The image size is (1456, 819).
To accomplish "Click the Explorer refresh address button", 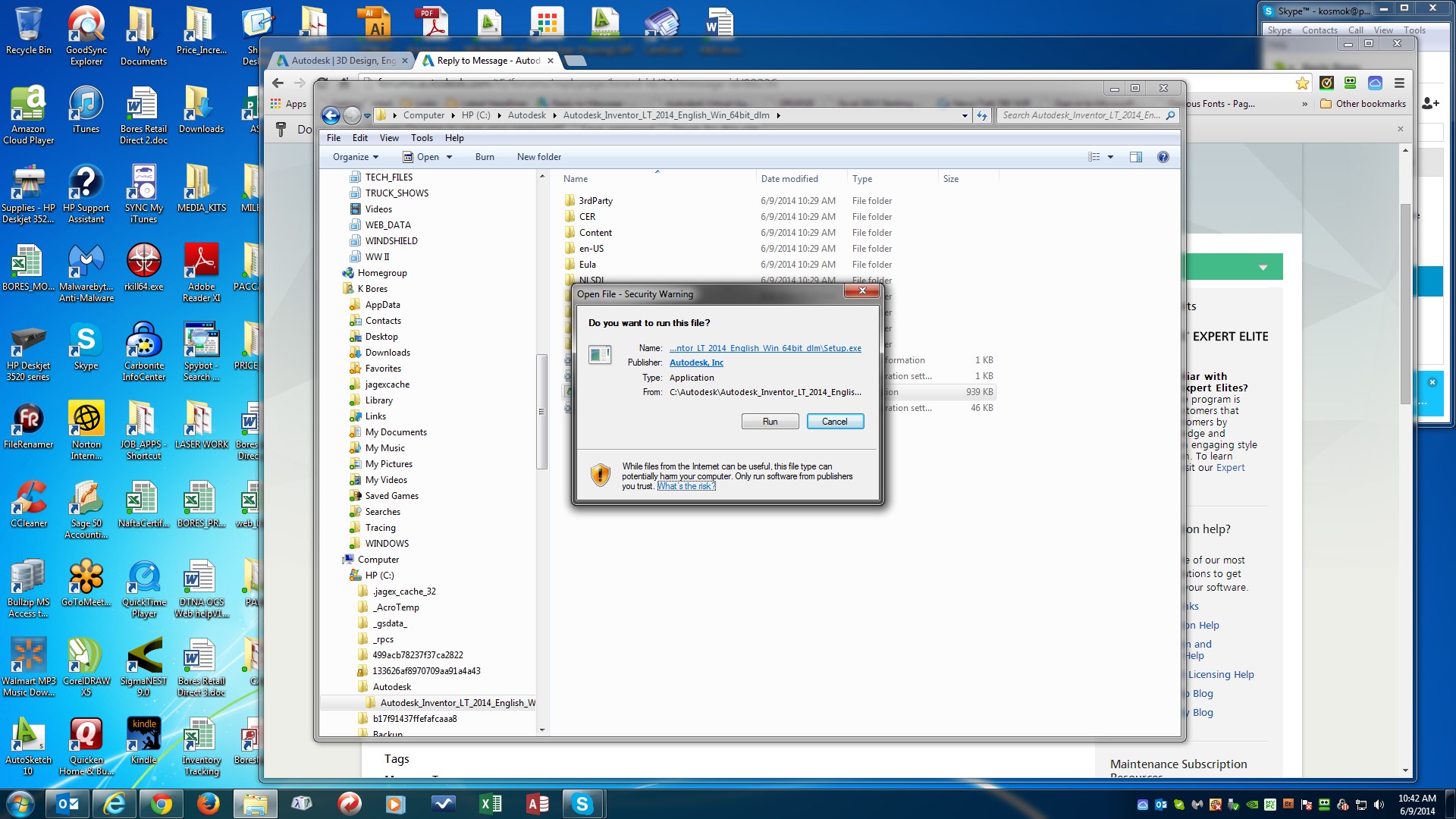I will tap(982, 115).
